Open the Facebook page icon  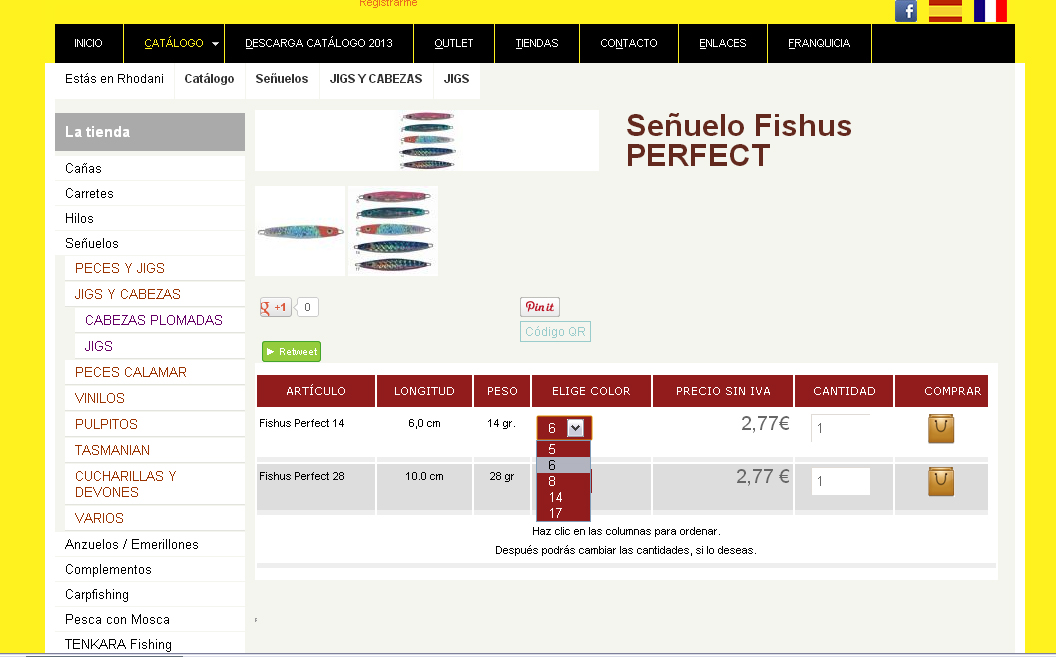(x=905, y=11)
